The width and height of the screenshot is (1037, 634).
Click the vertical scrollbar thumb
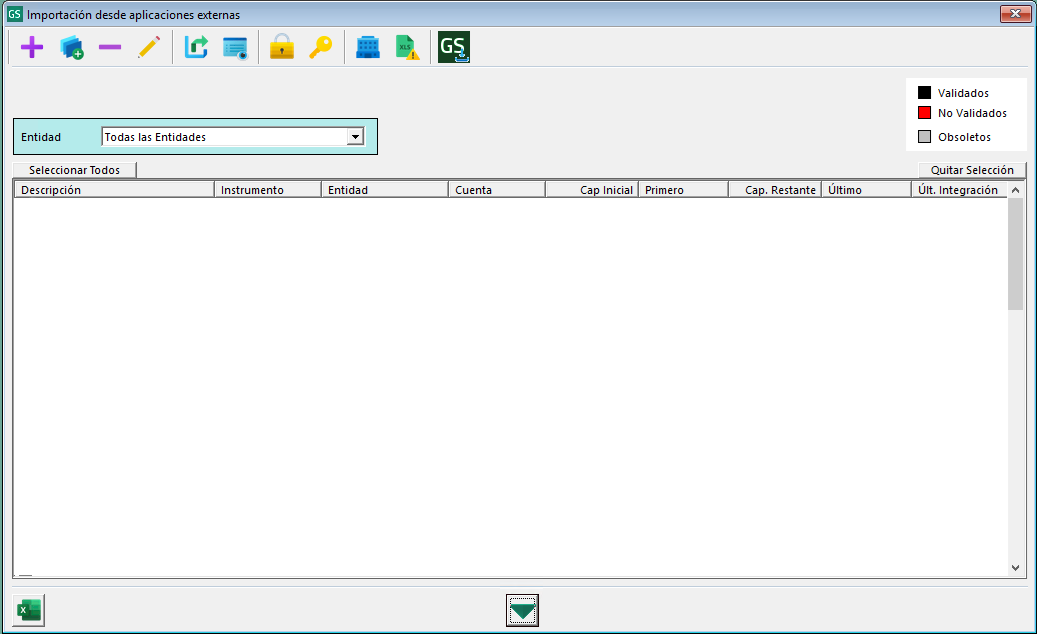point(1016,254)
